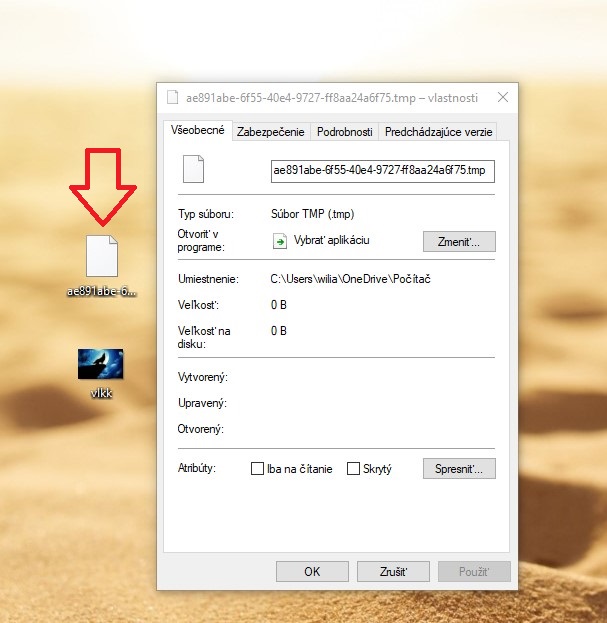Go to the Podrobnosti tab

(x=345, y=132)
